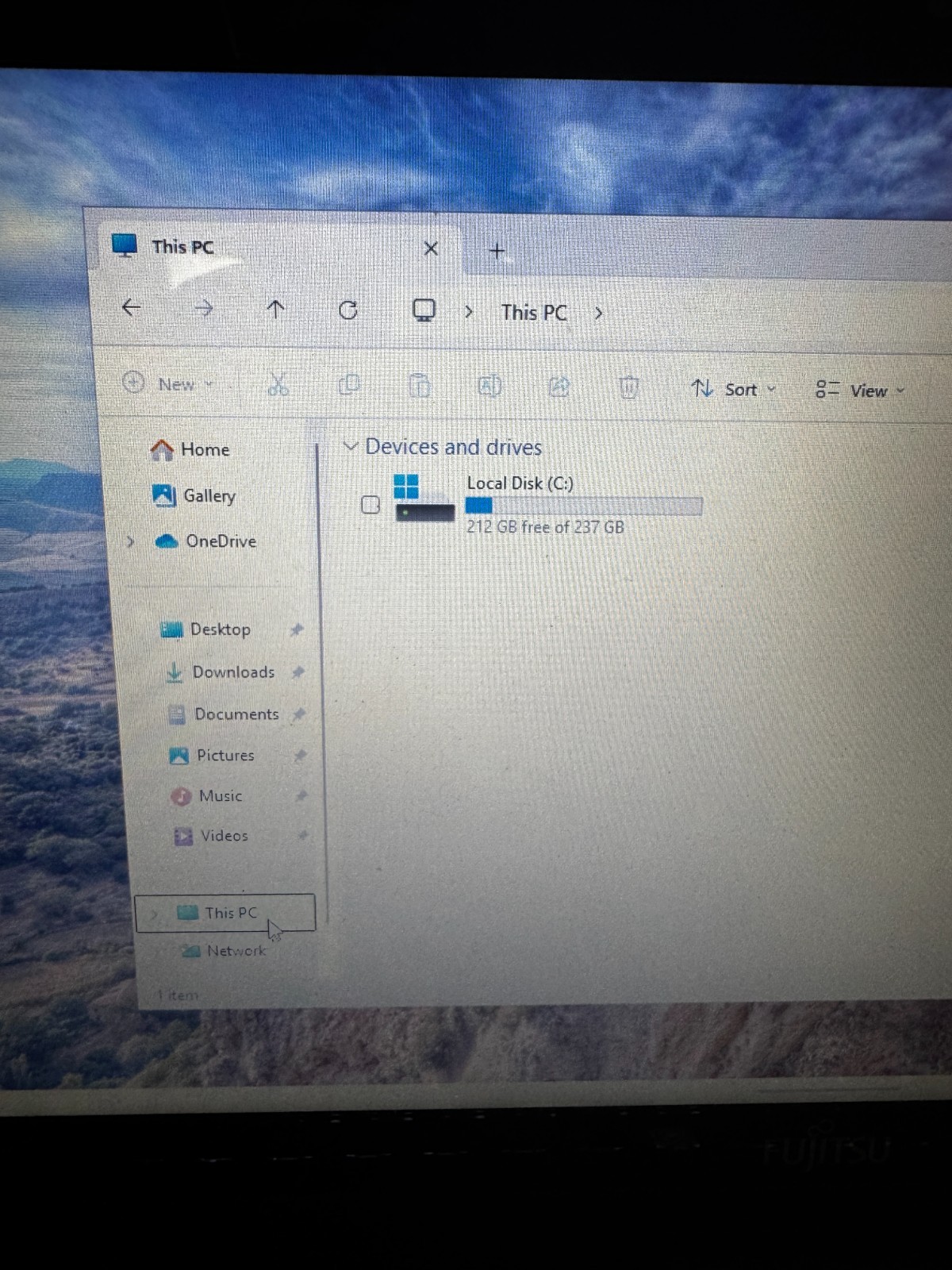
Task: Add a new tab with plus
Action: coord(497,251)
